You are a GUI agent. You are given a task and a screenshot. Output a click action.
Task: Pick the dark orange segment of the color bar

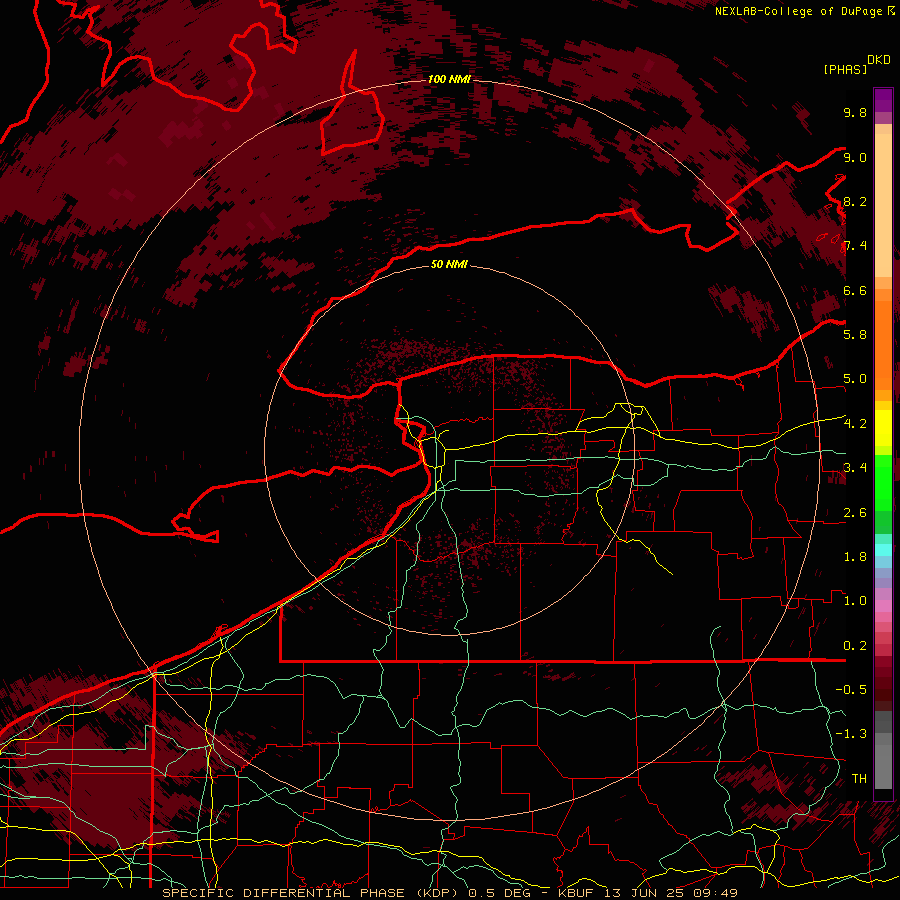[x=883, y=344]
